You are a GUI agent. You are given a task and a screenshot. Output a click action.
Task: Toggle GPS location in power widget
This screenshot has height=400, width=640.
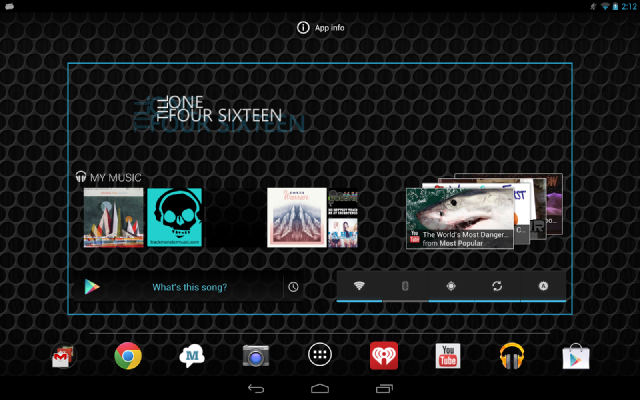pos(451,286)
